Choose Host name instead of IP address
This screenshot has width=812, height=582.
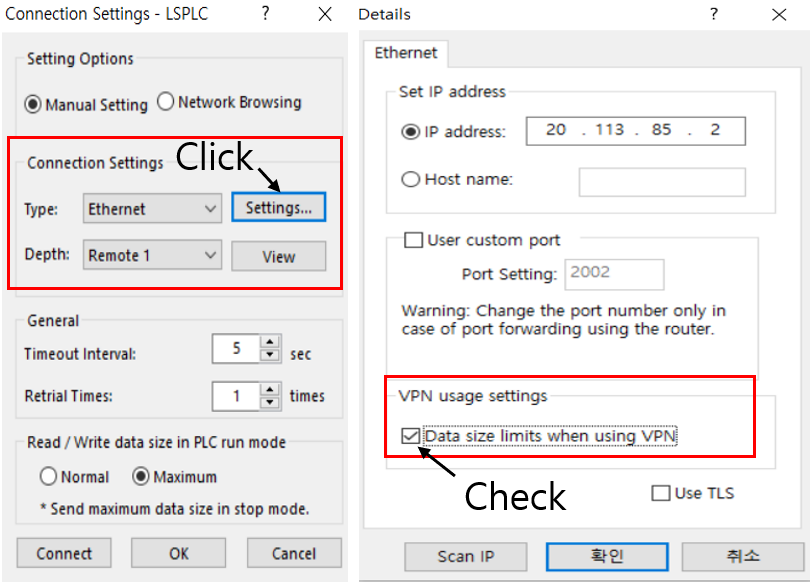[x=411, y=179]
